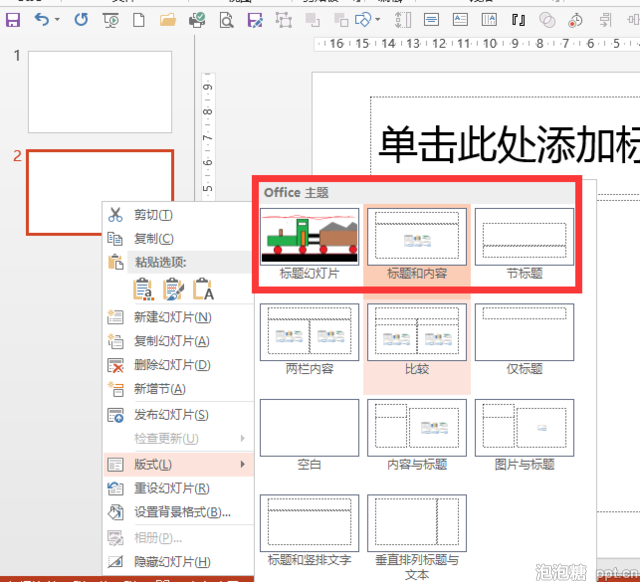Screen dimensions: 640x582
Task: Choose the Use Destination Theme paste icon
Action: point(143,290)
